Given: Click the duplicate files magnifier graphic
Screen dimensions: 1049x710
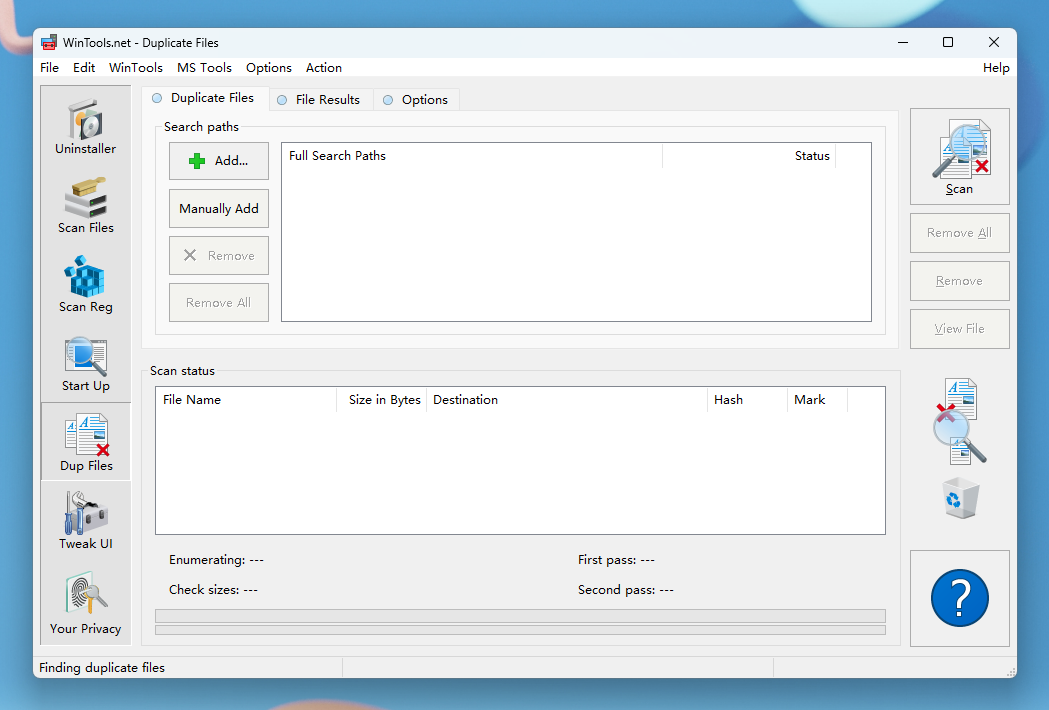Looking at the screenshot, I should click(960, 421).
